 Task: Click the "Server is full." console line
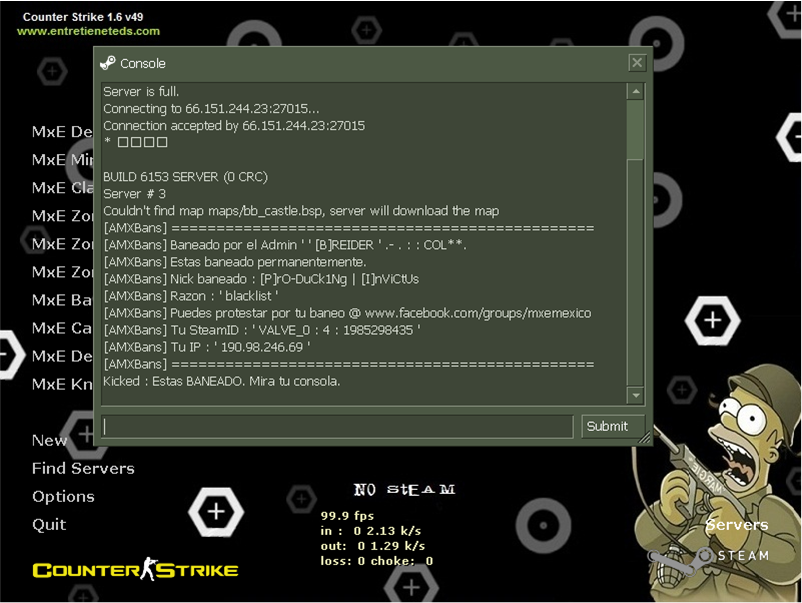(141, 92)
